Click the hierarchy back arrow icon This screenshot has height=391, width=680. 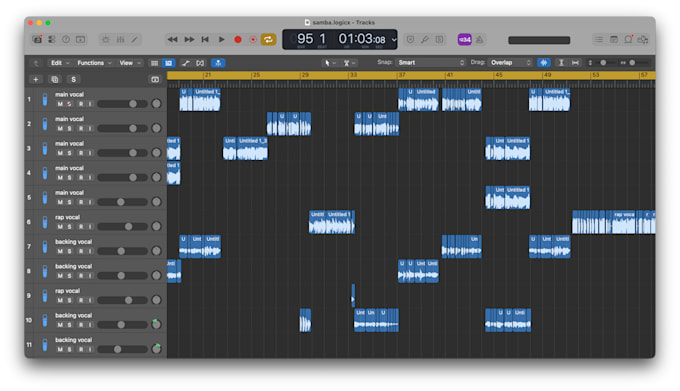[x=36, y=63]
